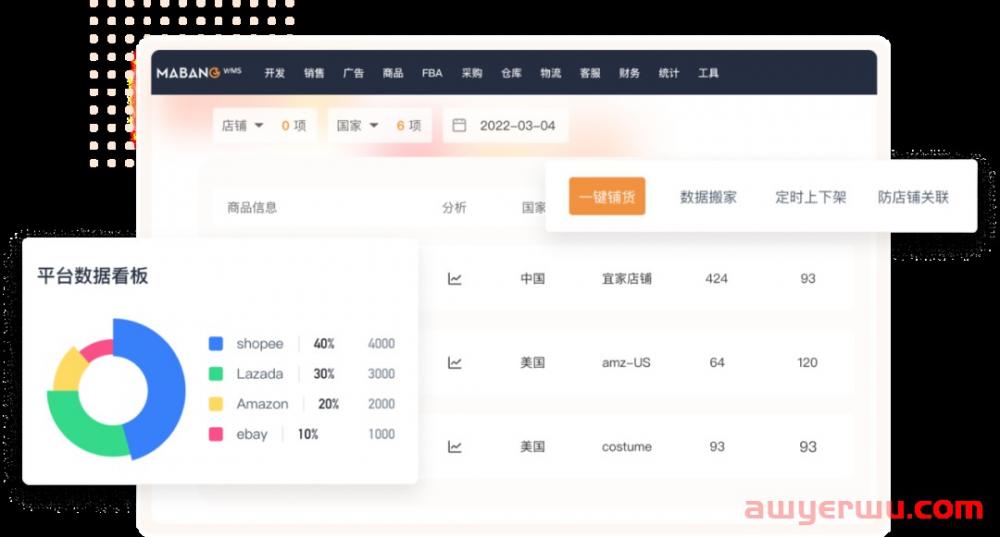Image resolution: width=1000 pixels, height=537 pixels.
Task: Click the 64 value in amz-US row
Action: [717, 363]
